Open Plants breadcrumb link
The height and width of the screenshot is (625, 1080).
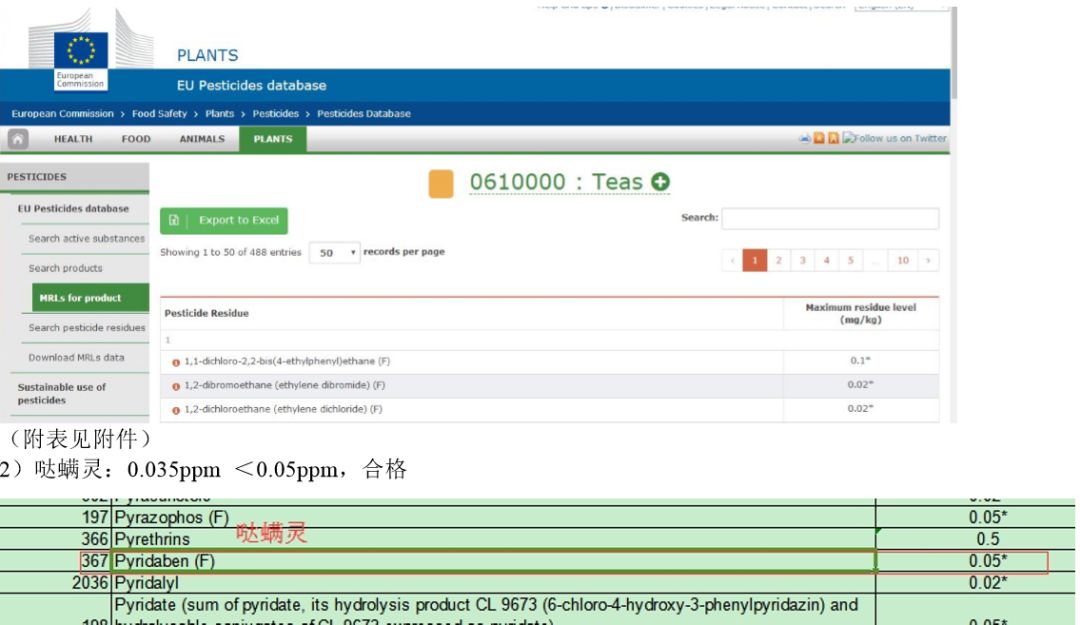click(x=220, y=114)
